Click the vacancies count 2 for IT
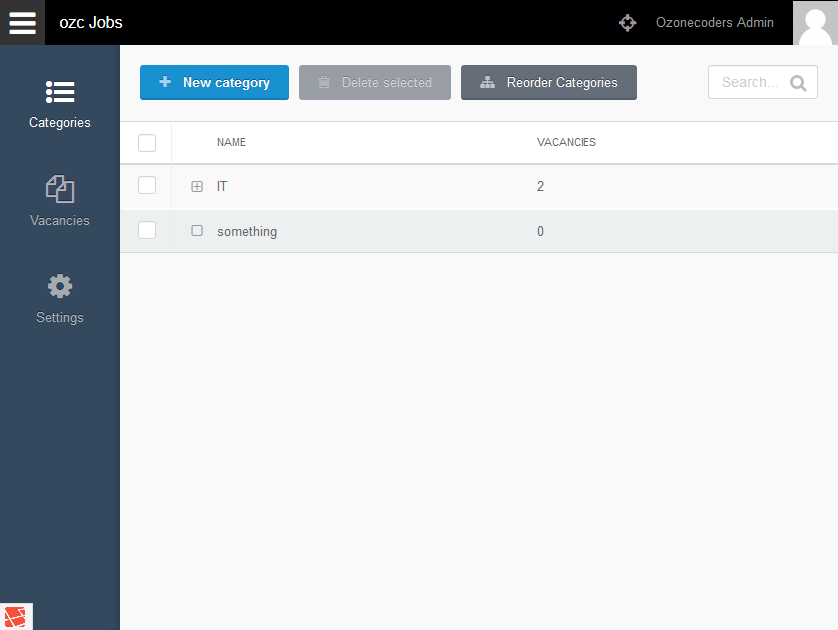 540,186
